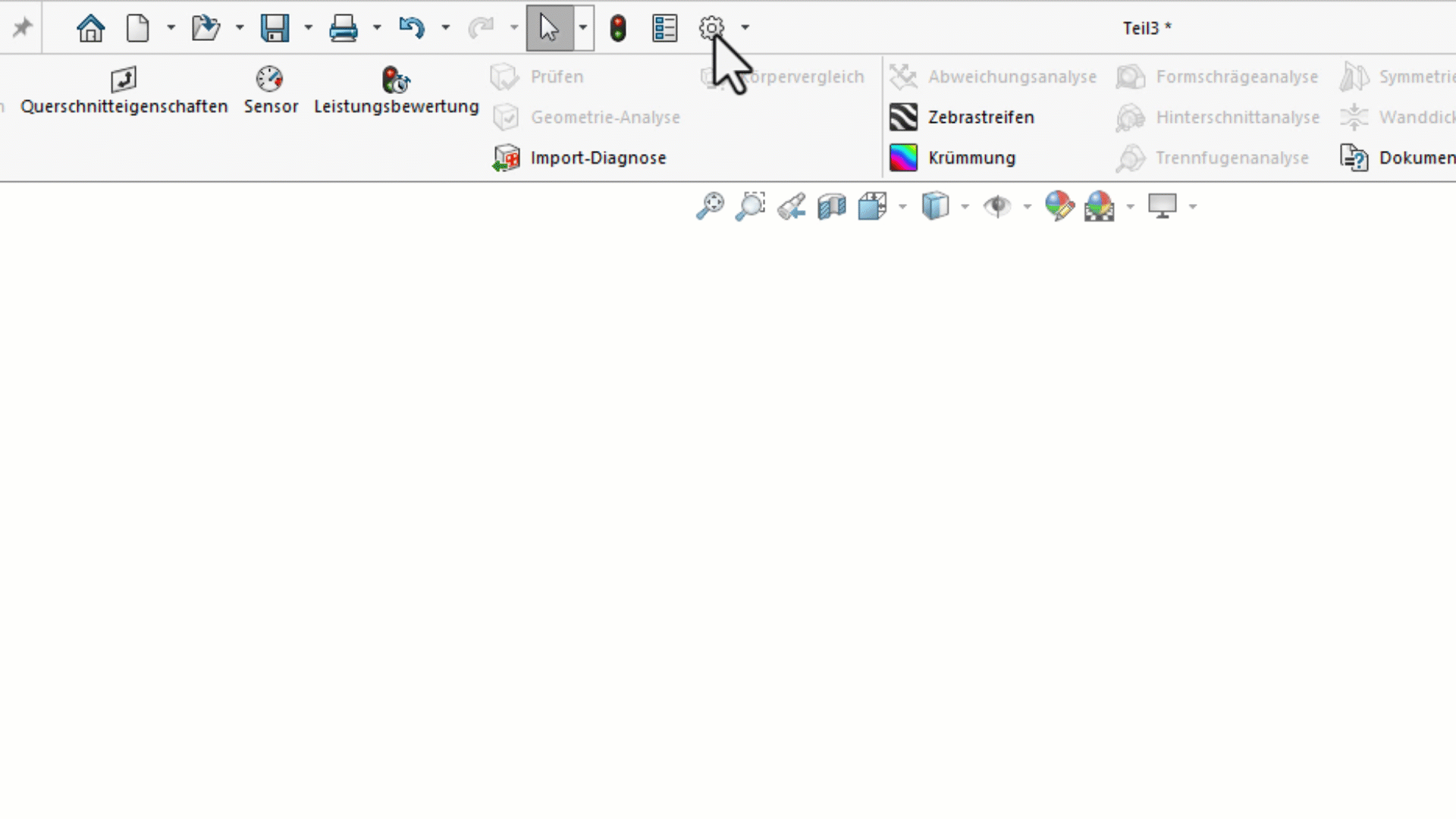1456x819 pixels.
Task: Open the Select tool dropdown arrow
Action: [583, 28]
